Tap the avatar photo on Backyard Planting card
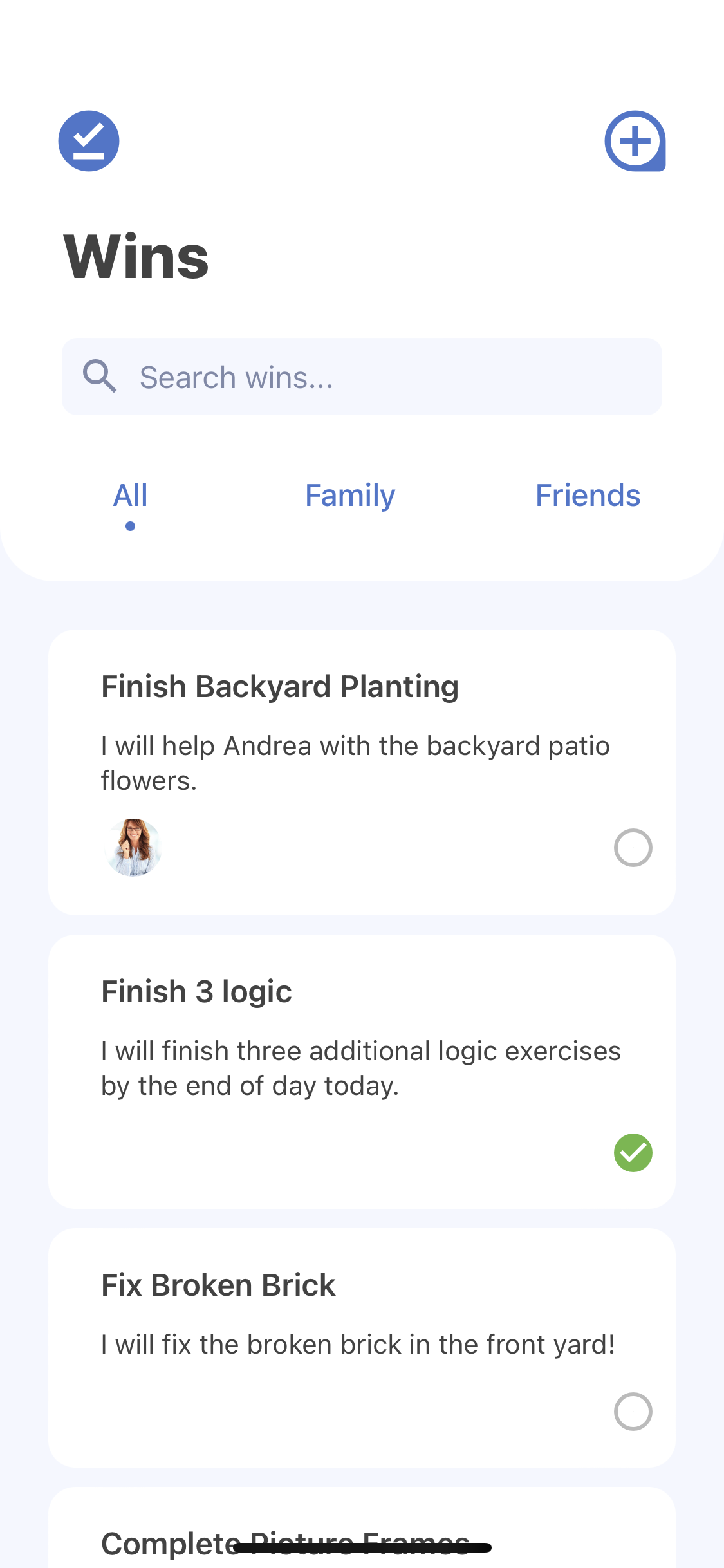The height and width of the screenshot is (1568, 724). [133, 847]
